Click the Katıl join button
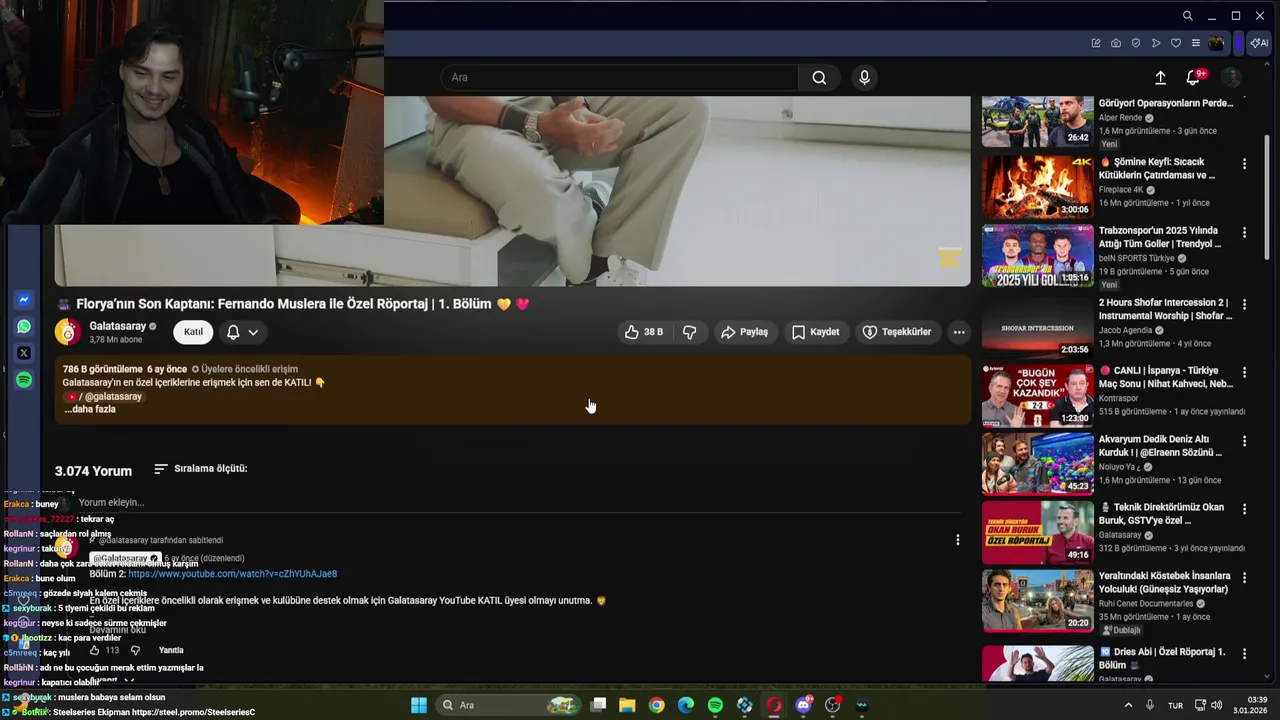 click(x=193, y=332)
